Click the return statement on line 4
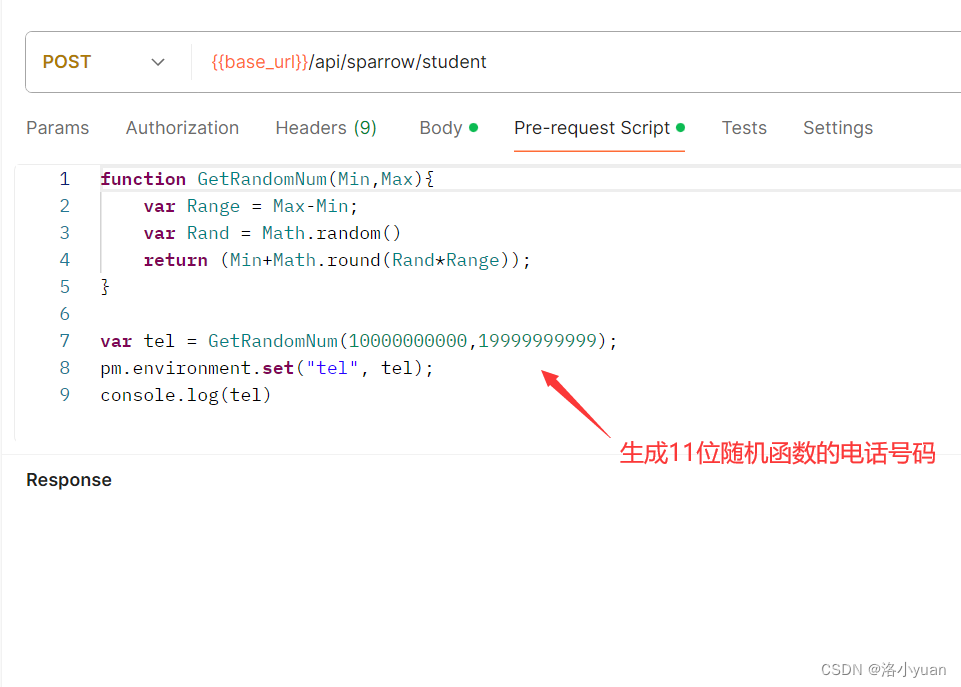The height and width of the screenshot is (687, 961). pos(337,260)
